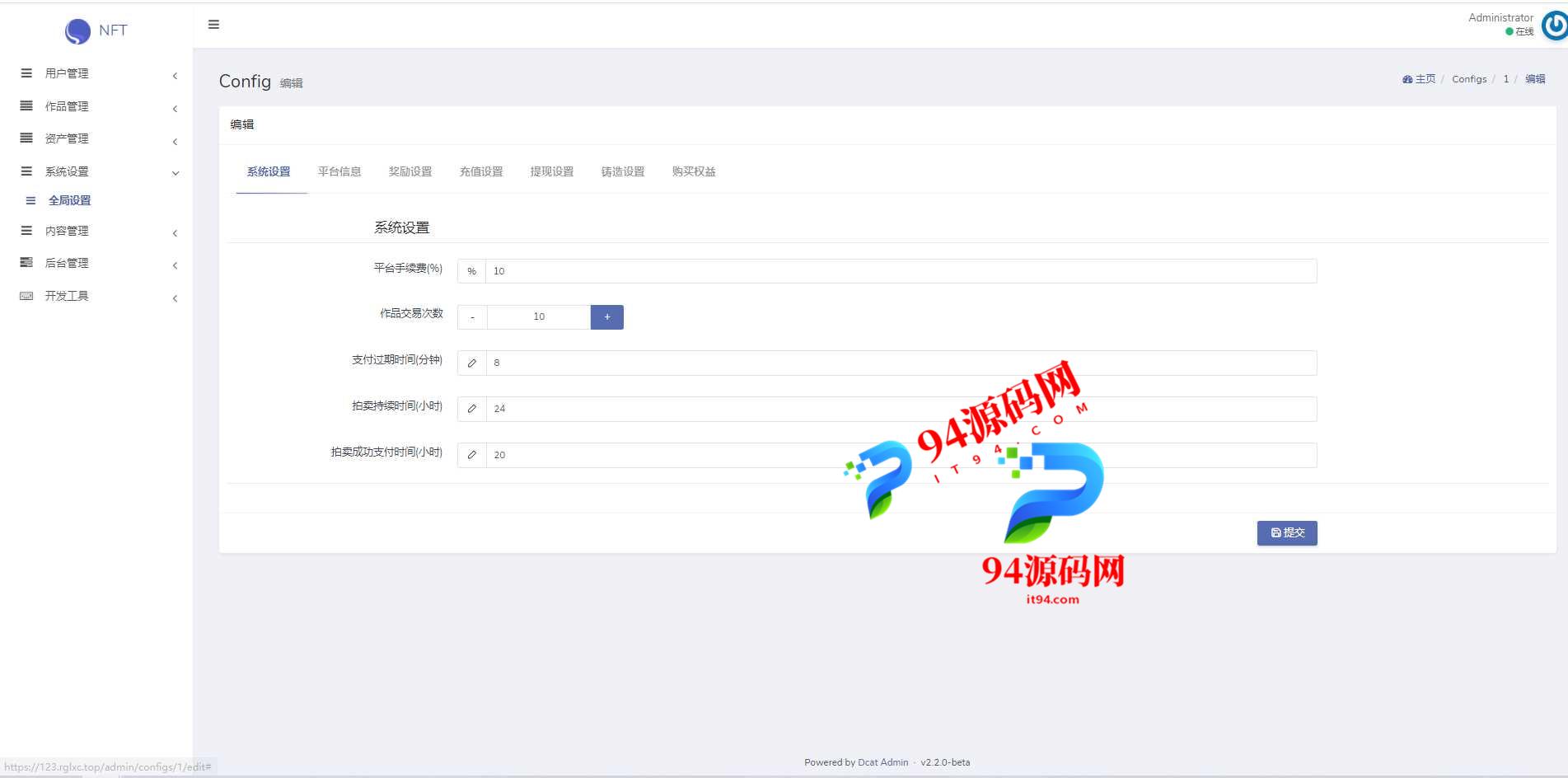Switch to 奖励设置 tab
Viewport: 1568px width, 778px height.
(410, 171)
